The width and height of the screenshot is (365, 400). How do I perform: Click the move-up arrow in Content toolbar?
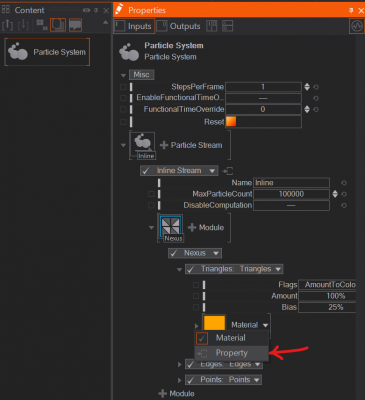(x=7, y=25)
